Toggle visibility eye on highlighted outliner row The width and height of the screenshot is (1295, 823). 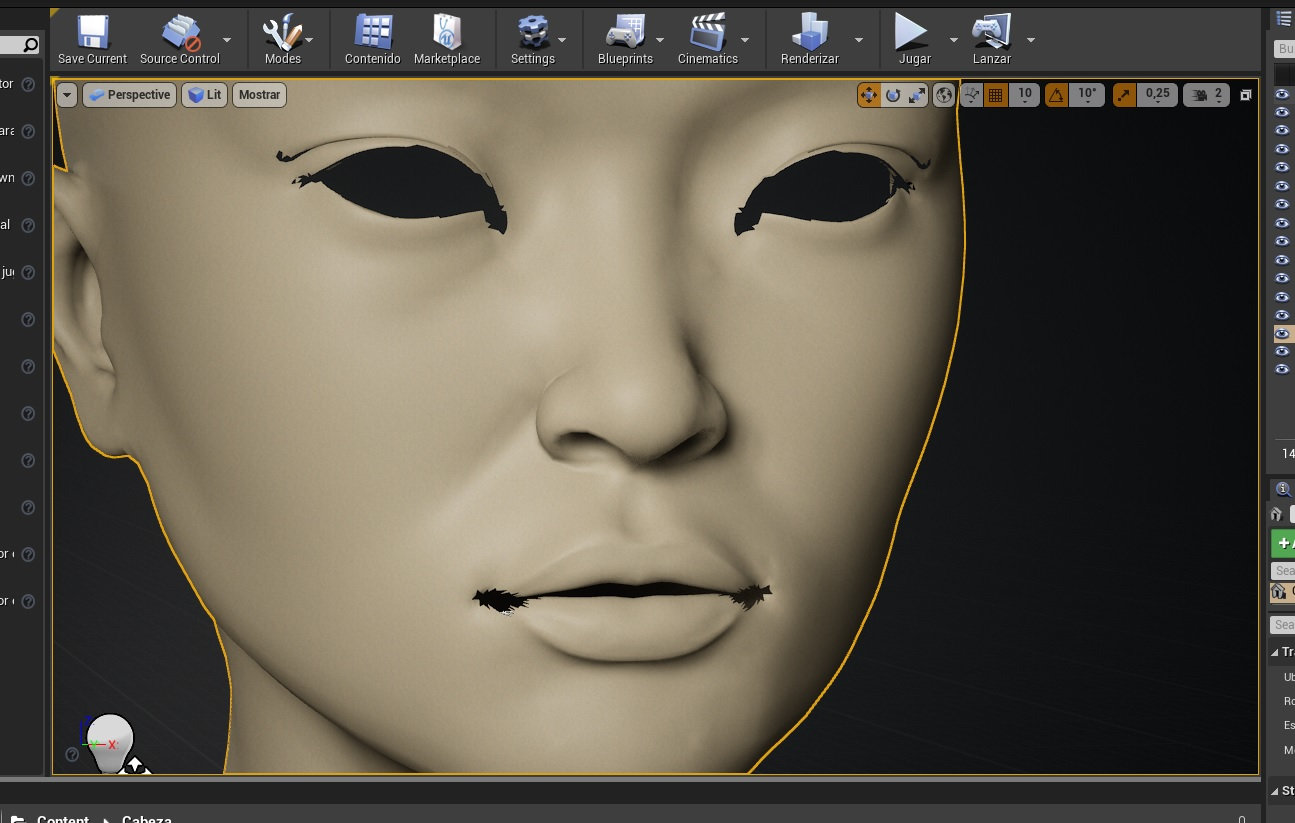1282,333
